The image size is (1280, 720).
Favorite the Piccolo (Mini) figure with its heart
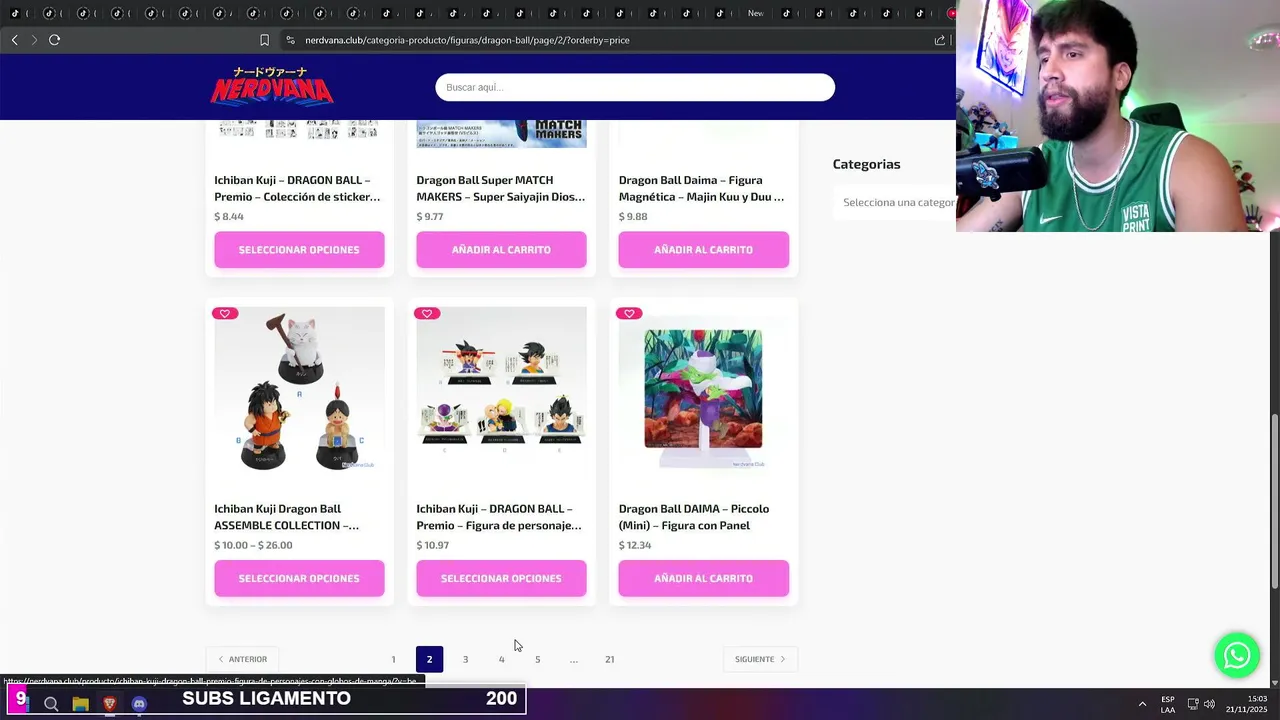pyautogui.click(x=629, y=313)
